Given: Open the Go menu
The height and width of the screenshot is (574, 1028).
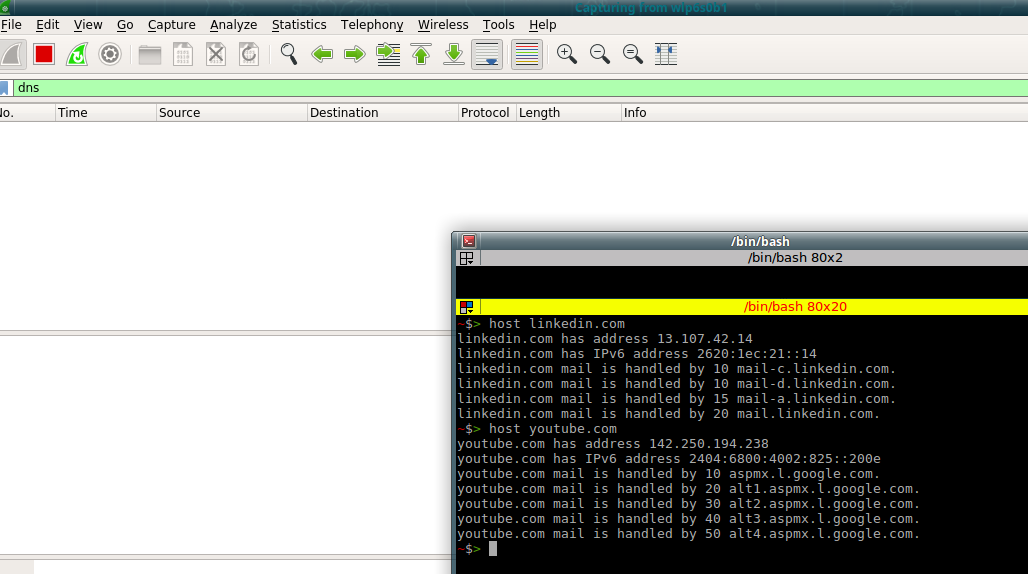Looking at the screenshot, I should pyautogui.click(x=125, y=25).
